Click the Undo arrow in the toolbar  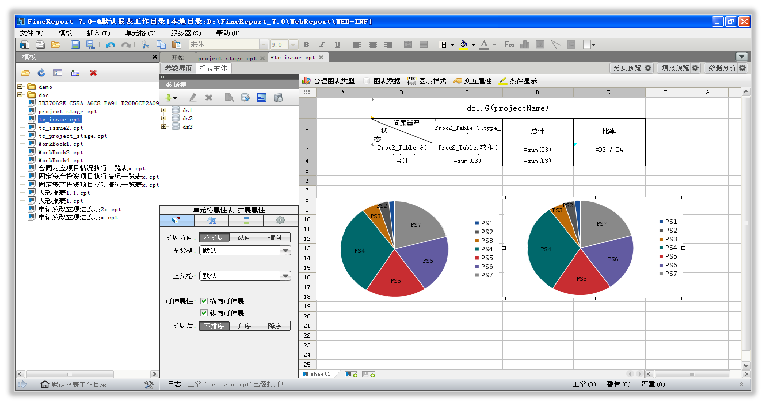tap(108, 45)
